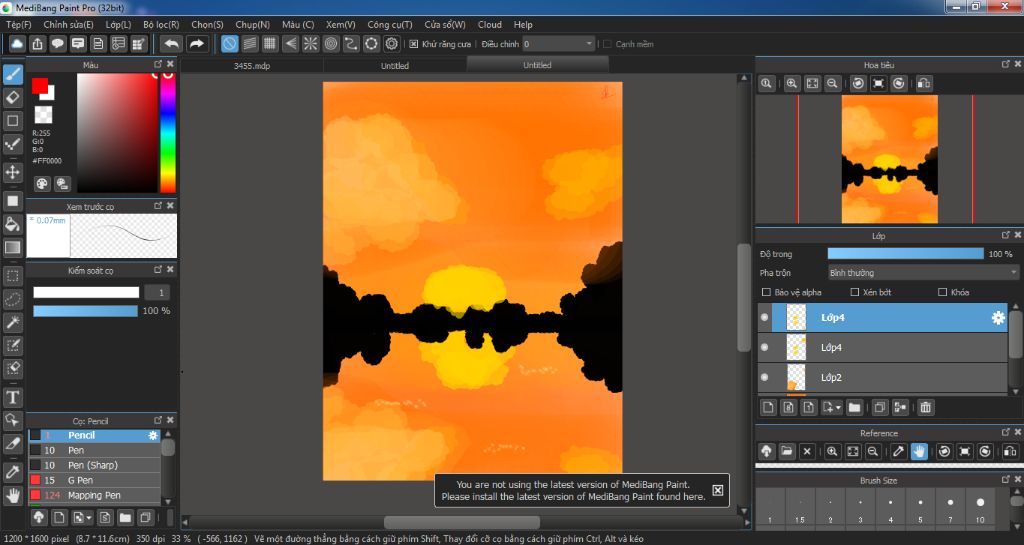Select the Eraser tool in left toolbar
The width and height of the screenshot is (1024, 545).
[12, 97]
